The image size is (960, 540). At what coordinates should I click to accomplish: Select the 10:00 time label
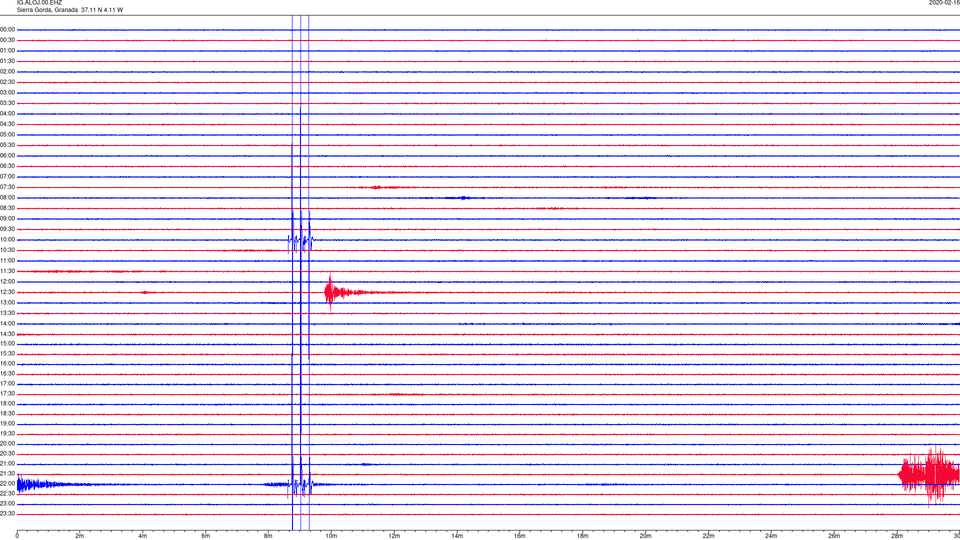click(x=7, y=239)
